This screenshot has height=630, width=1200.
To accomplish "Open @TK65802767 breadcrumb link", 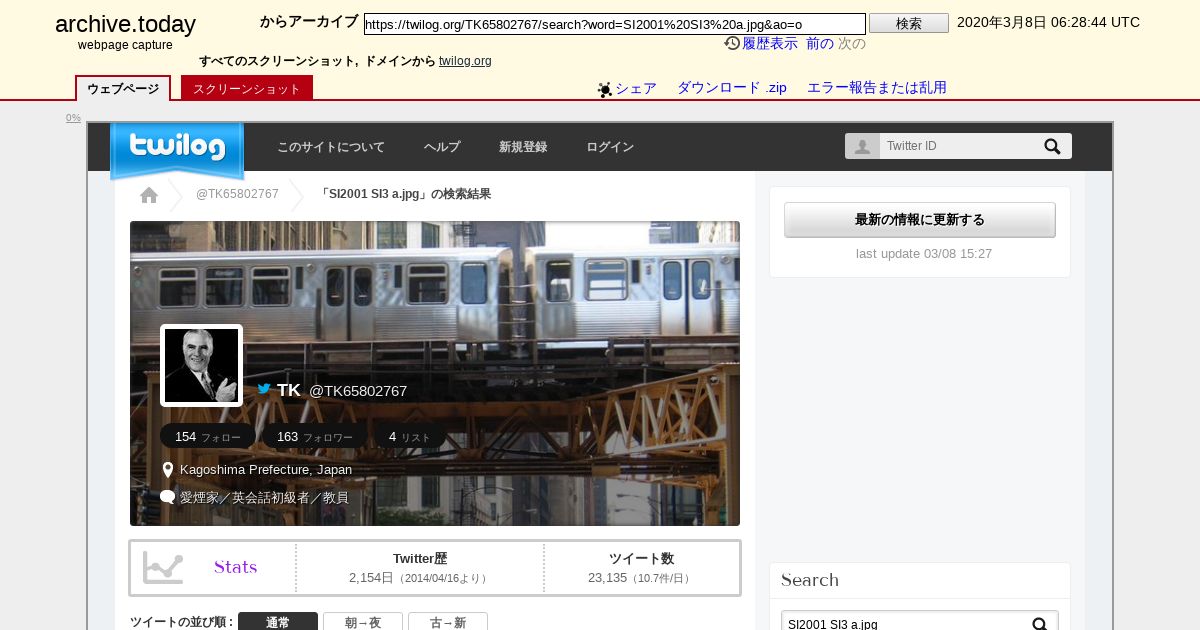I will pyautogui.click(x=237, y=194).
